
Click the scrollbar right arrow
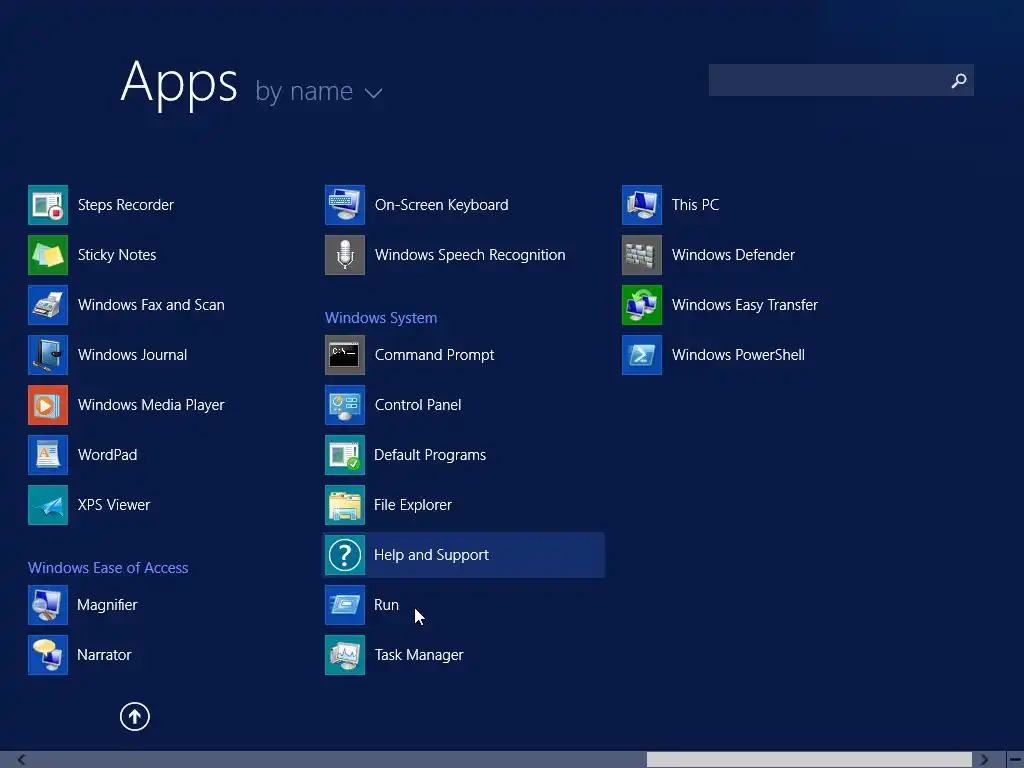pos(984,760)
